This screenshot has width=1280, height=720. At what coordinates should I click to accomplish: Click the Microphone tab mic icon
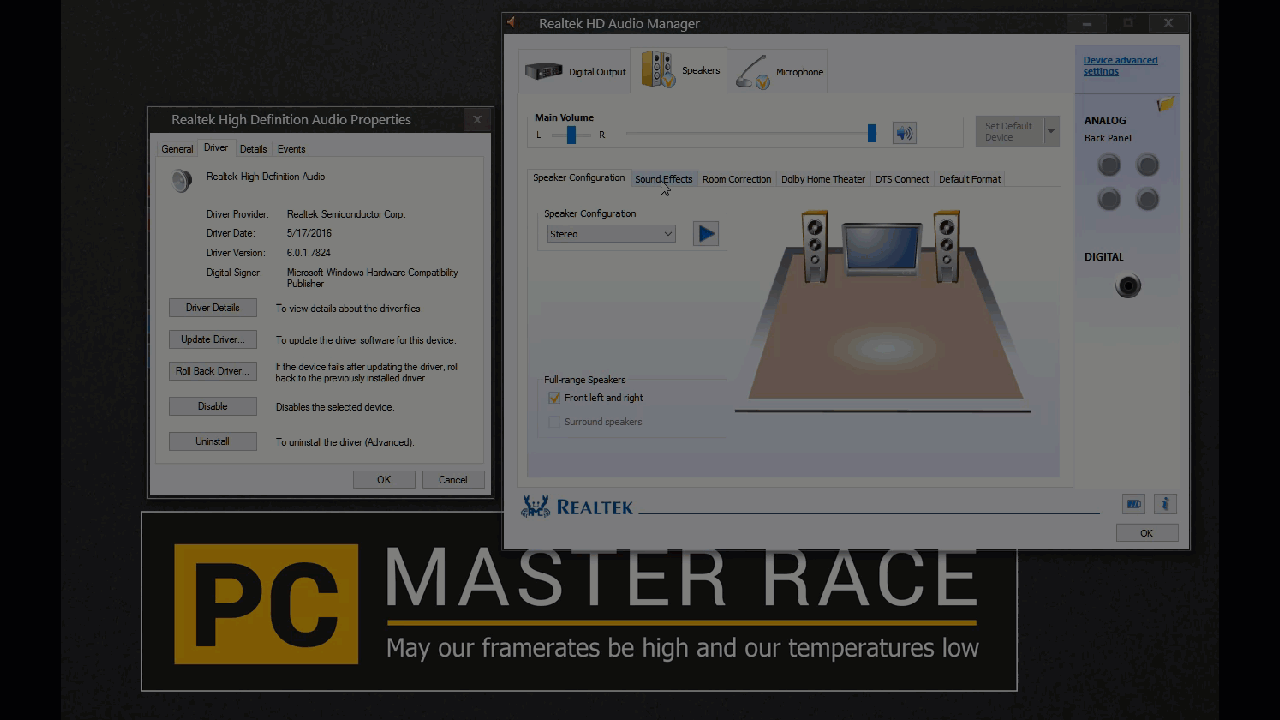pos(752,73)
